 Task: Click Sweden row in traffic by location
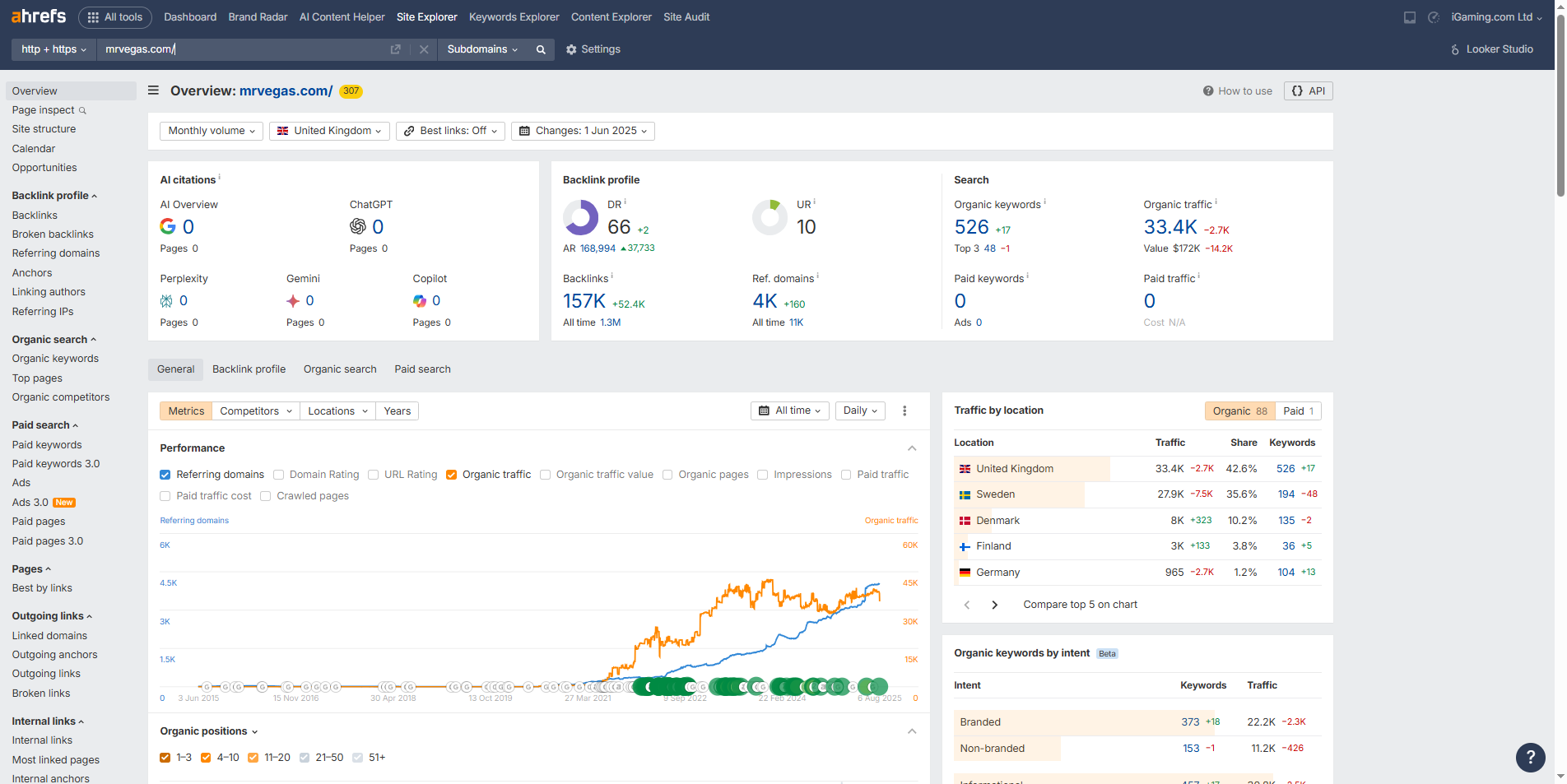point(1137,494)
